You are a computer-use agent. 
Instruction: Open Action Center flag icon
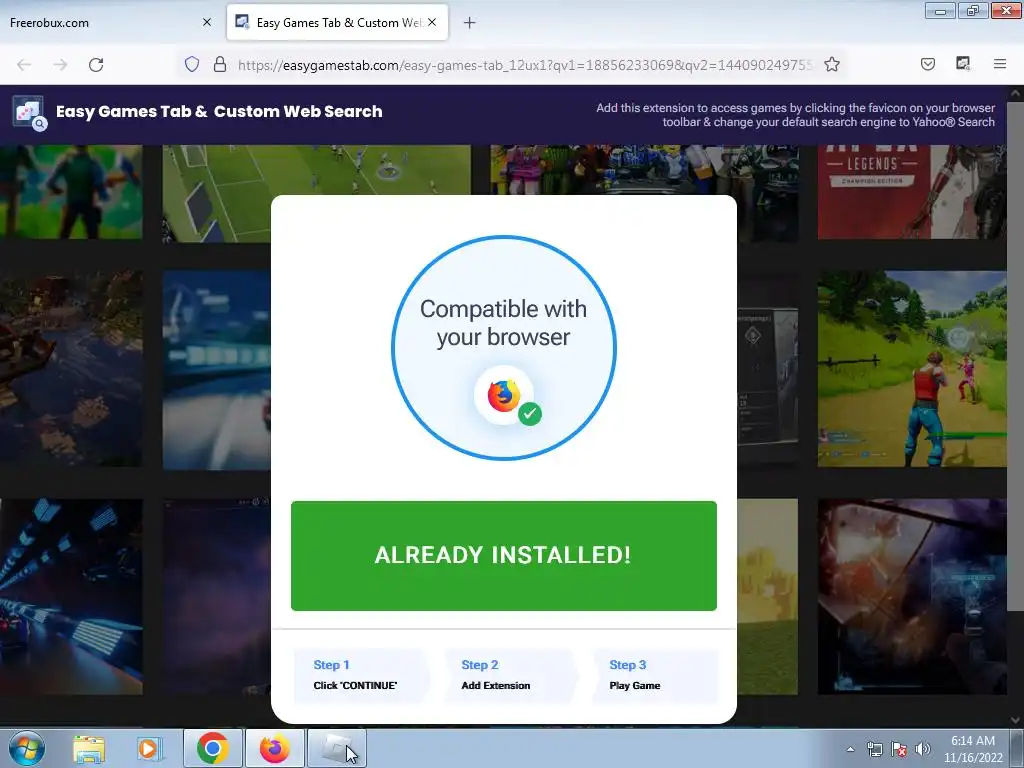point(899,749)
